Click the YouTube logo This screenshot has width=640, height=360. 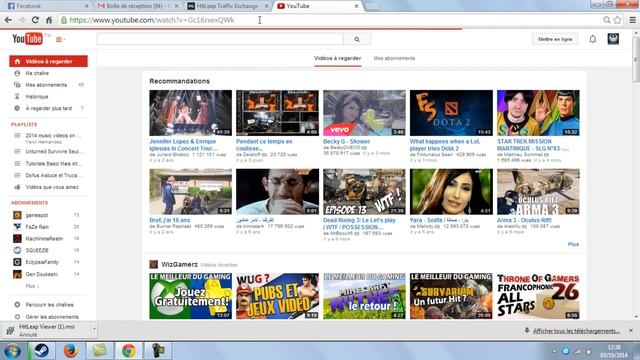[27, 39]
